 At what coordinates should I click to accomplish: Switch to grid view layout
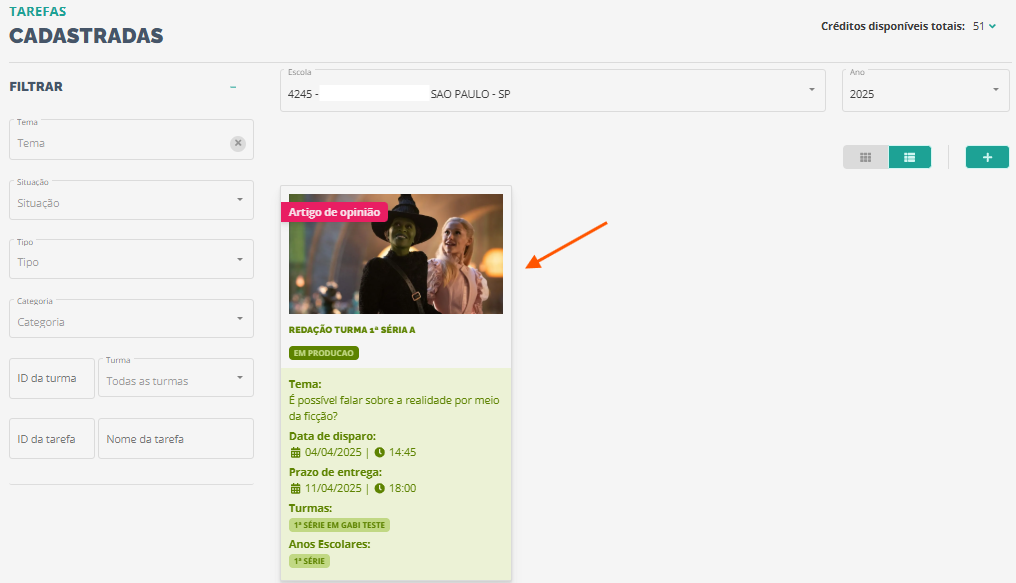tap(865, 157)
